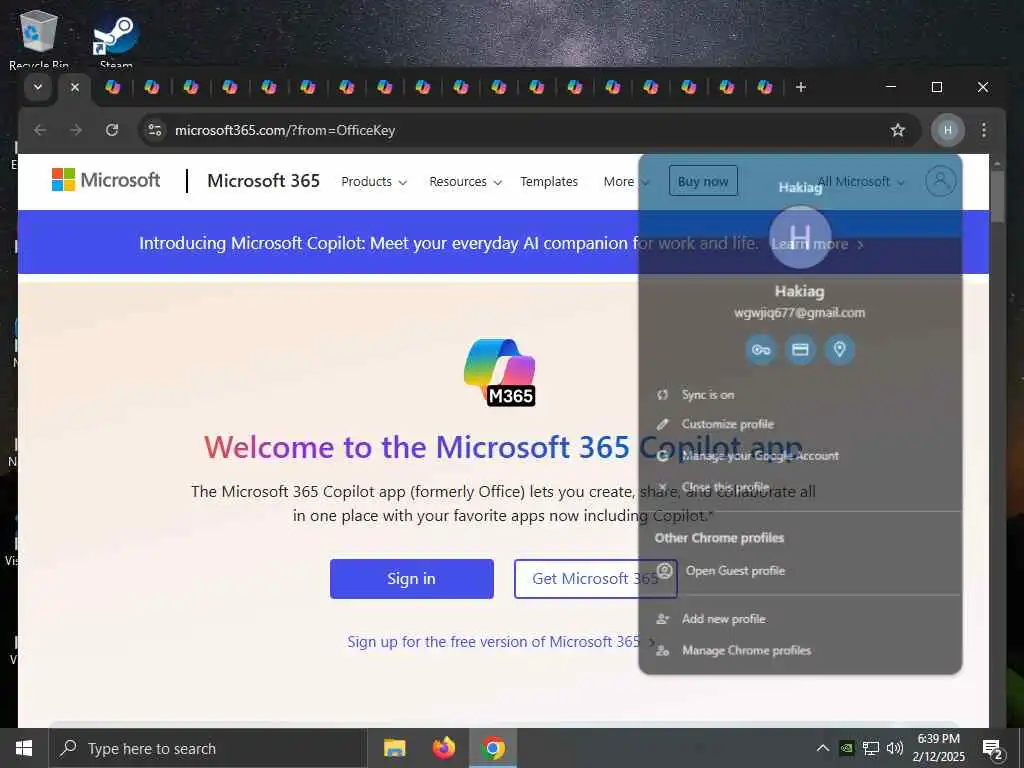Click the Type here to search box

[x=208, y=748]
